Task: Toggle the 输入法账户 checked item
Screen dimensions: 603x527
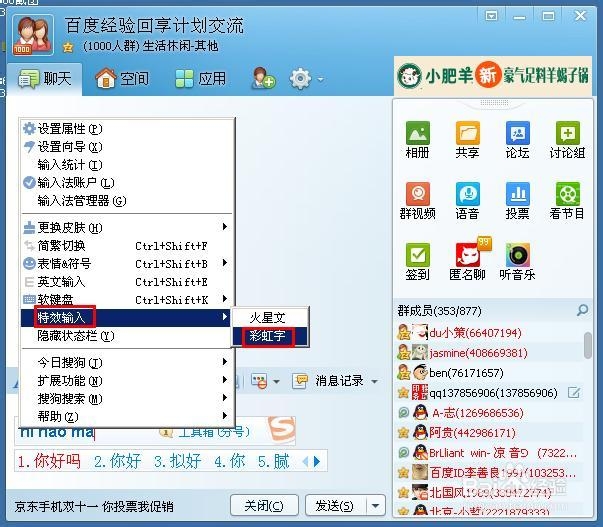Action: (127, 183)
